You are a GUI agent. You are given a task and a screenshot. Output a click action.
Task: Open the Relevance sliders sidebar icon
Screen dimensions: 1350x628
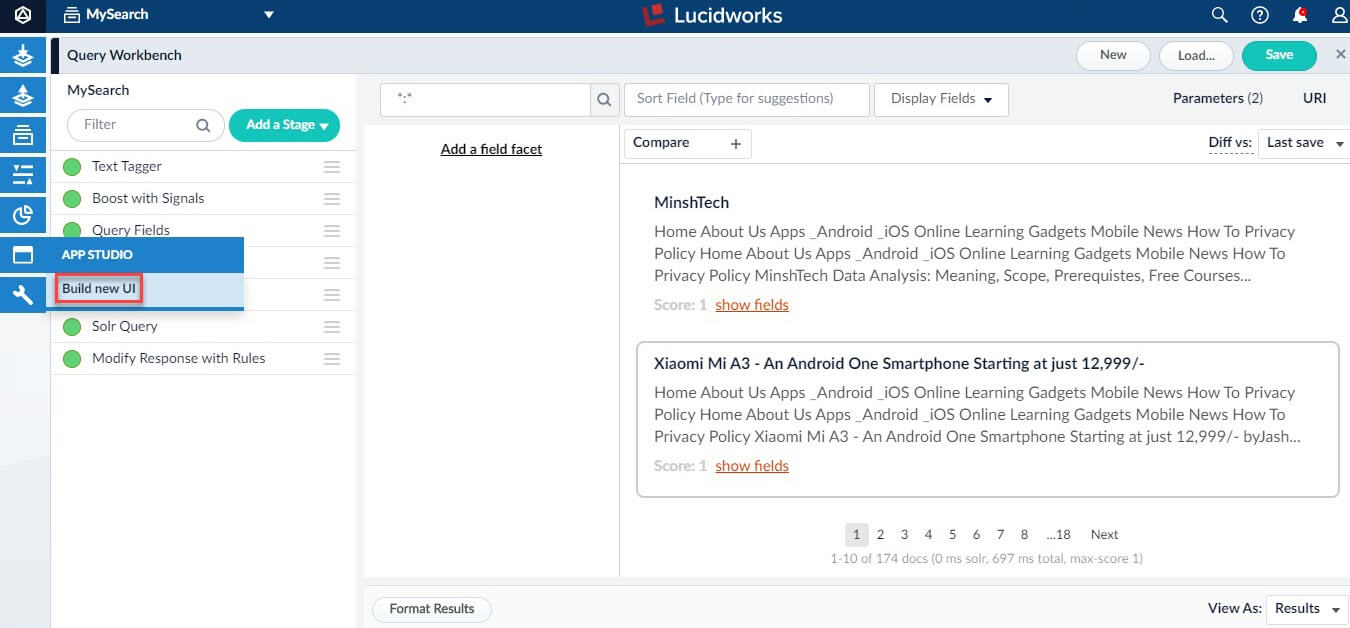(23, 175)
